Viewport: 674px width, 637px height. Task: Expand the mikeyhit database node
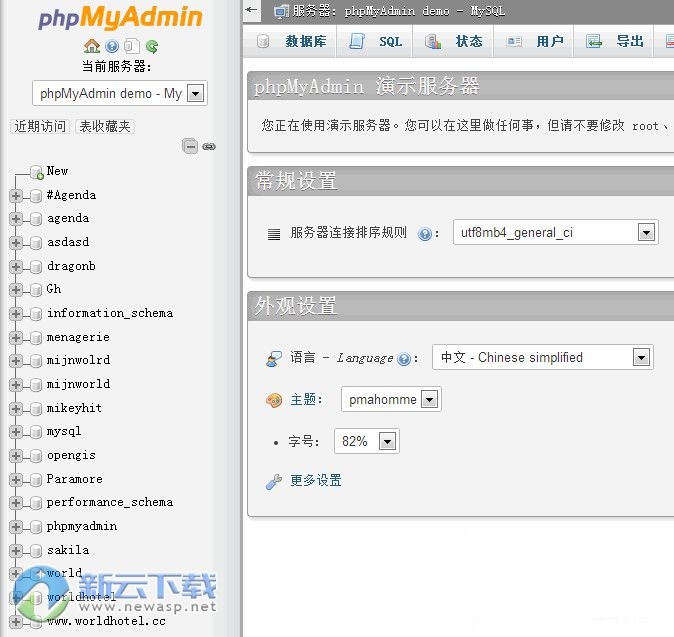(15, 408)
